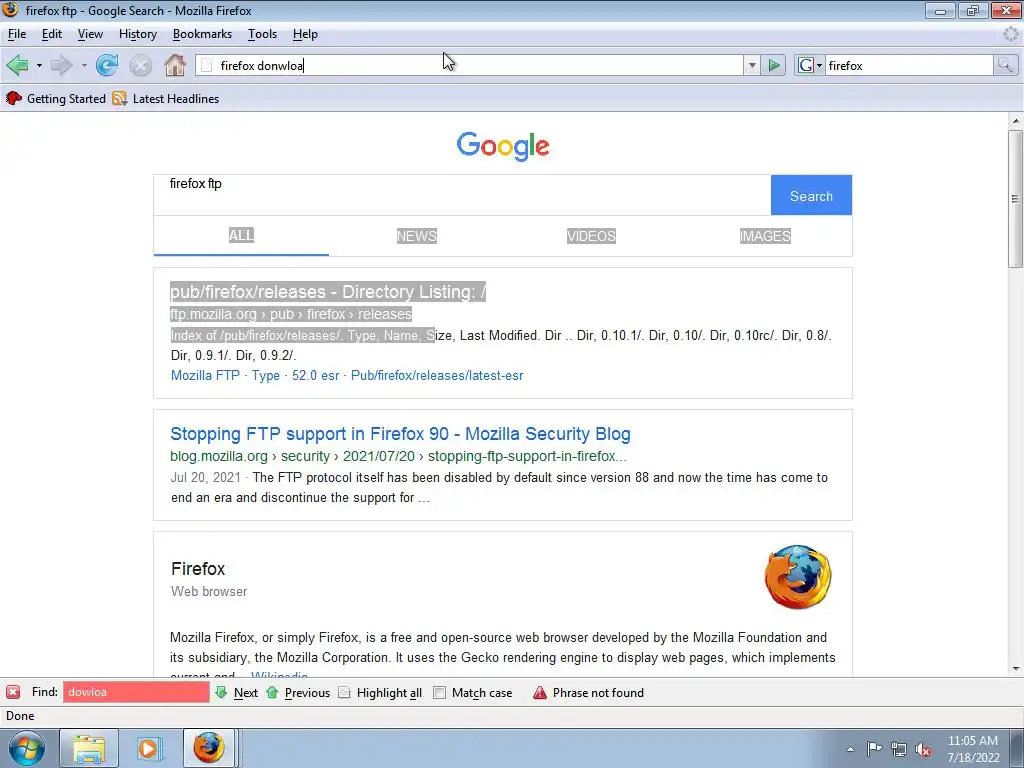The image size is (1024, 768).
Task: Open the Windows Start button
Action: (x=27, y=748)
